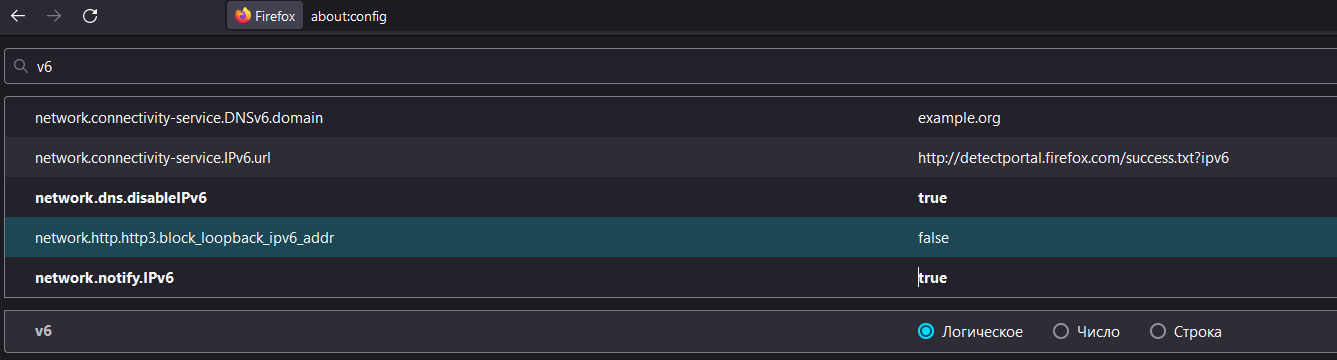Reload the about:config page

click(90, 16)
